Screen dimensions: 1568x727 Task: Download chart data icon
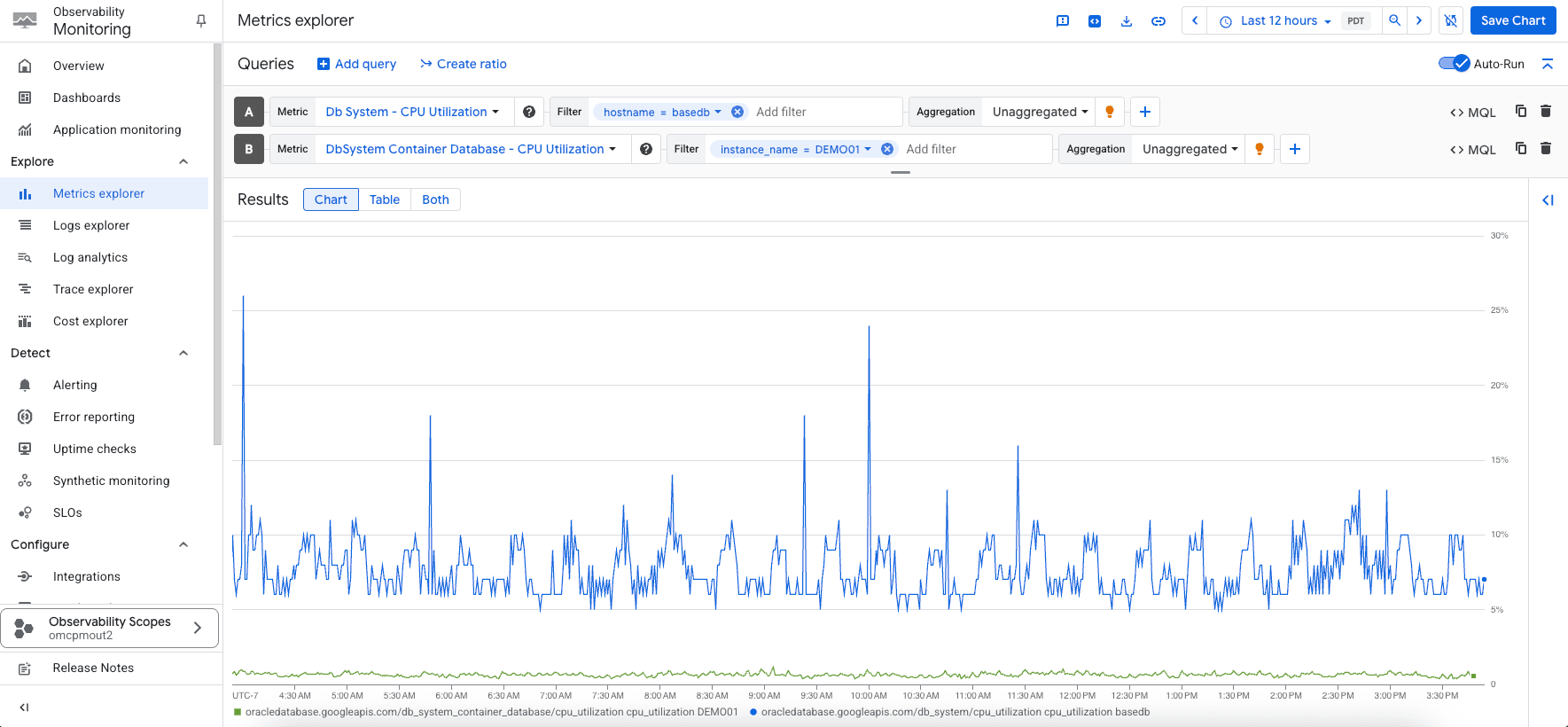[1127, 20]
